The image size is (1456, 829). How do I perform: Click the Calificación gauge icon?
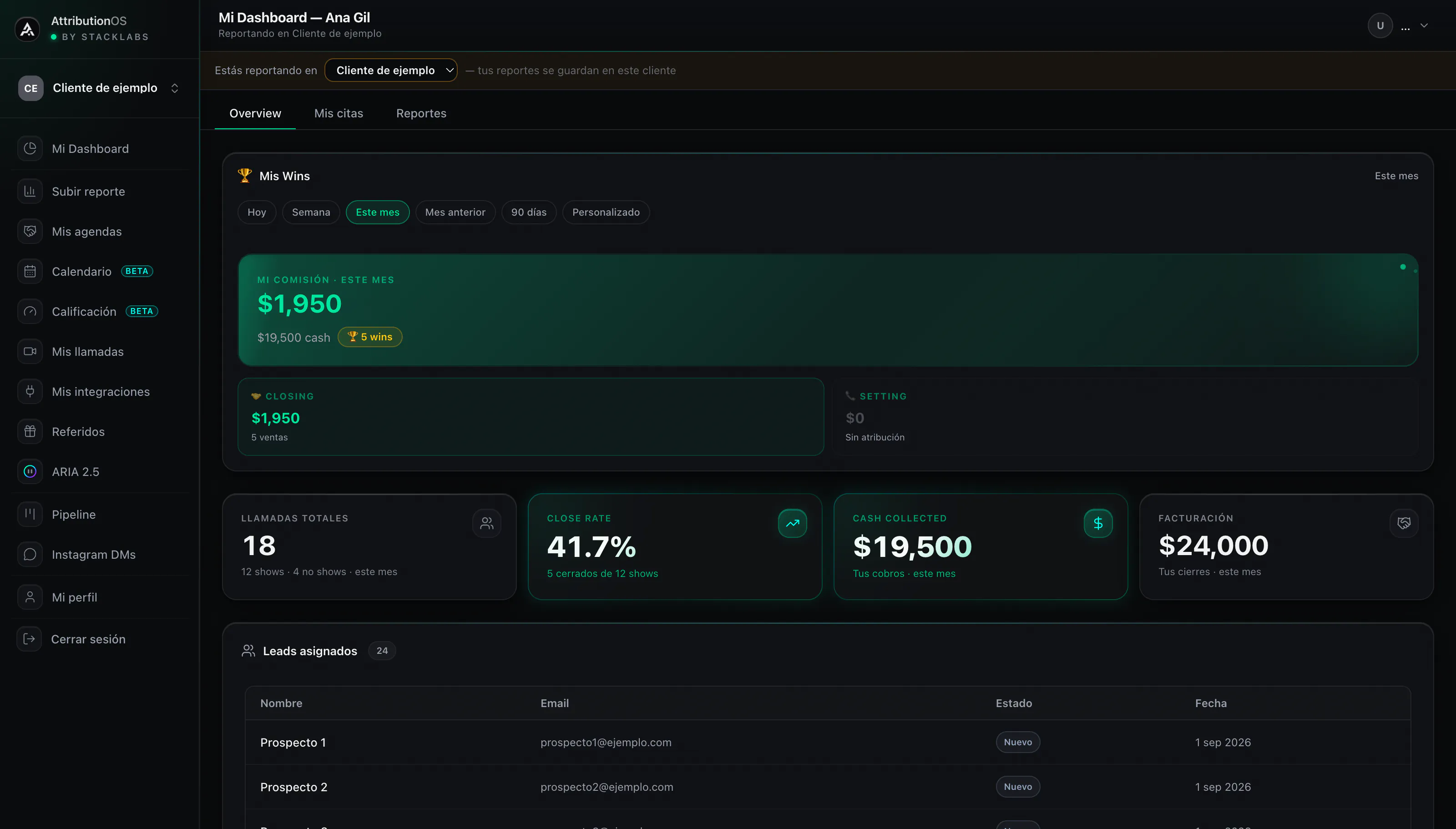tap(30, 312)
